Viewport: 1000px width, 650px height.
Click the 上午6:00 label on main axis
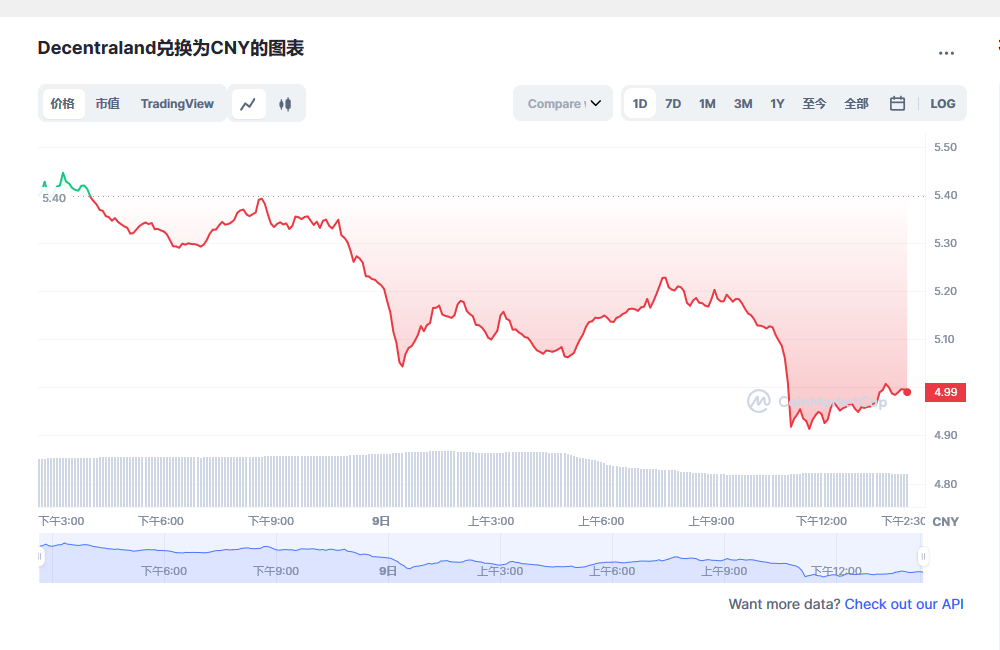coord(601,521)
